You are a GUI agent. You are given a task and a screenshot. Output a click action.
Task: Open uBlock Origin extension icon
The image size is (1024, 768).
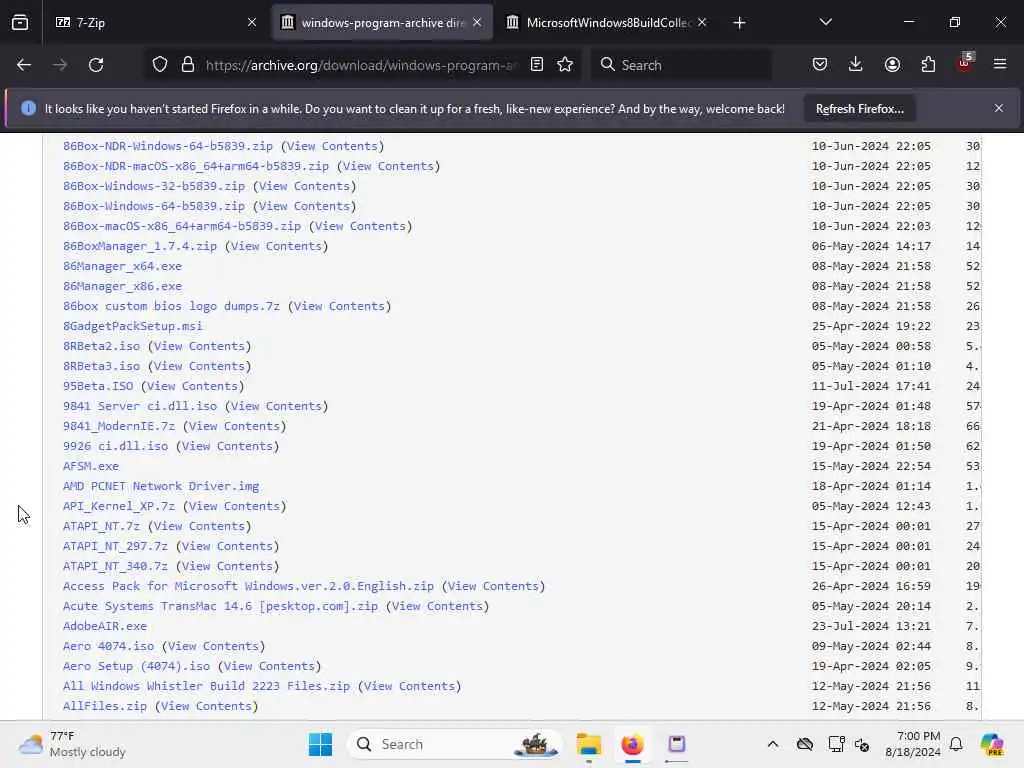[965, 63]
